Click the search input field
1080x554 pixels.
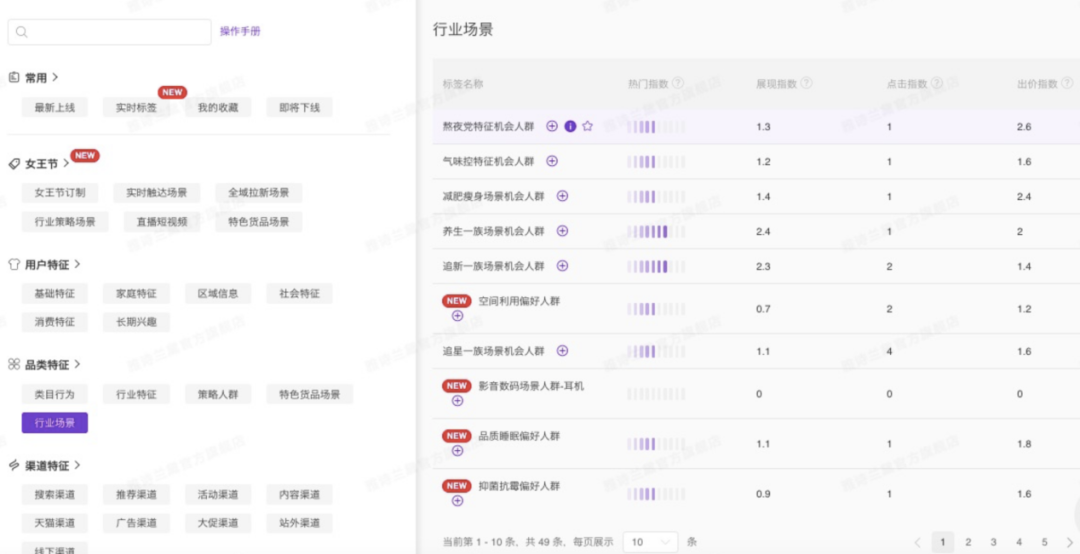point(110,32)
